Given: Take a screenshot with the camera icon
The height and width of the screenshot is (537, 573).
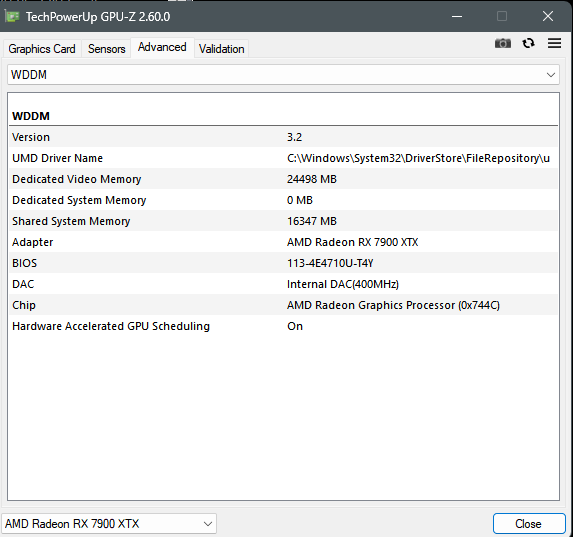Looking at the screenshot, I should pyautogui.click(x=502, y=44).
